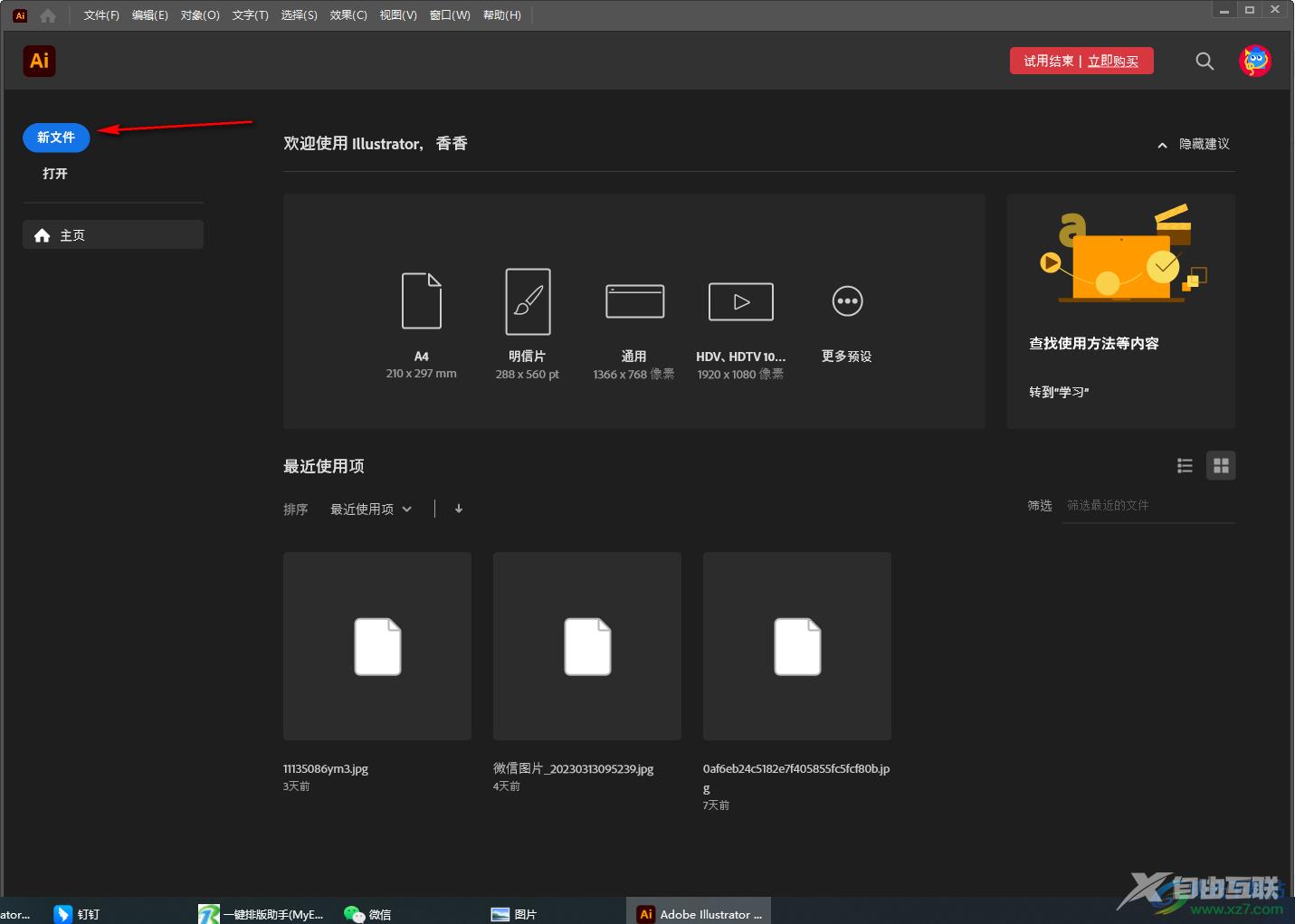The image size is (1295, 924).
Task: Reverse sort order with arrow icon
Action: click(459, 509)
